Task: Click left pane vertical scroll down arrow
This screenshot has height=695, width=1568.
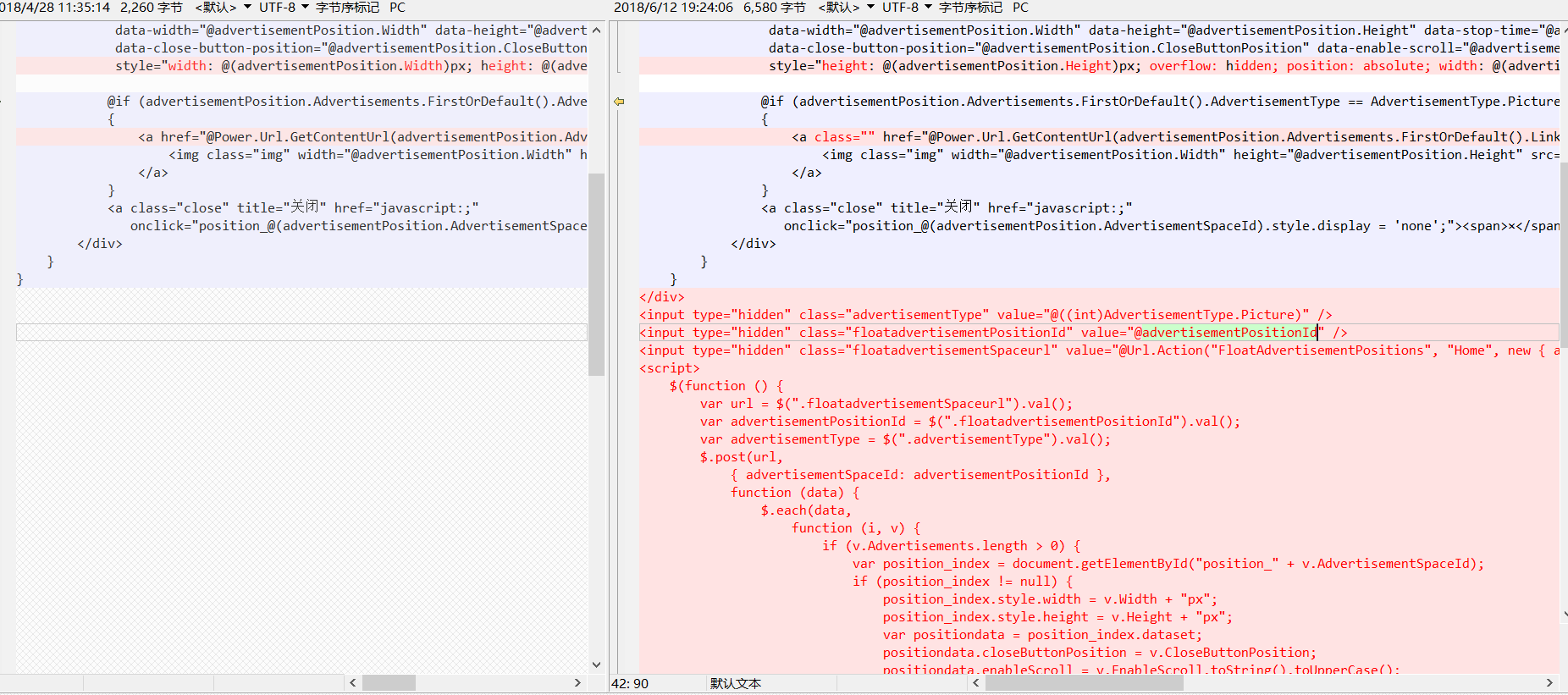Action: (x=596, y=665)
